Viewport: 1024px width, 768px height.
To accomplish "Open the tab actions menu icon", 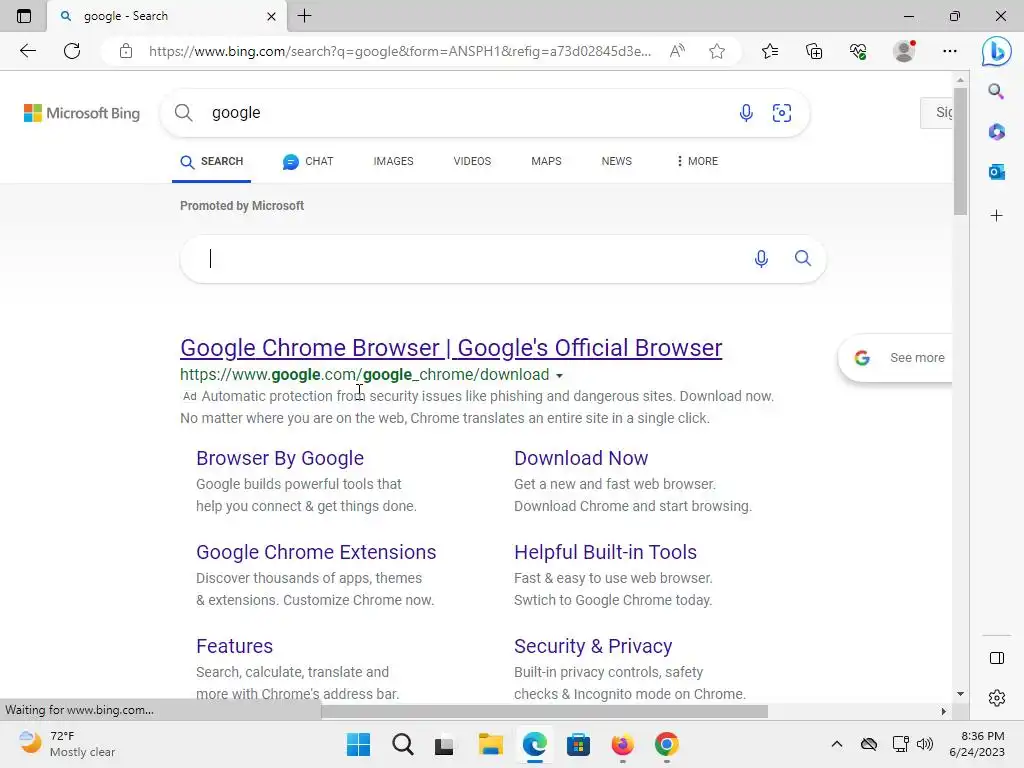I will click(24, 16).
